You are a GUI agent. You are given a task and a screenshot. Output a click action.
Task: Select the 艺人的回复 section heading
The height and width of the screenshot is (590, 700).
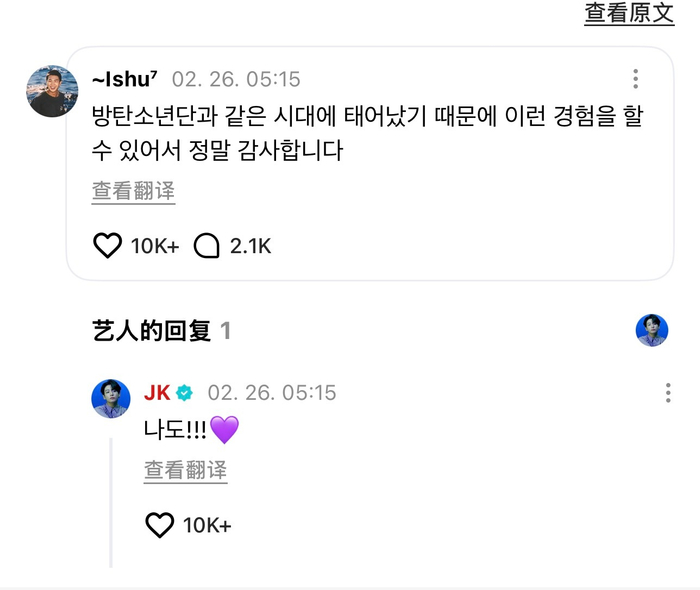(152, 331)
